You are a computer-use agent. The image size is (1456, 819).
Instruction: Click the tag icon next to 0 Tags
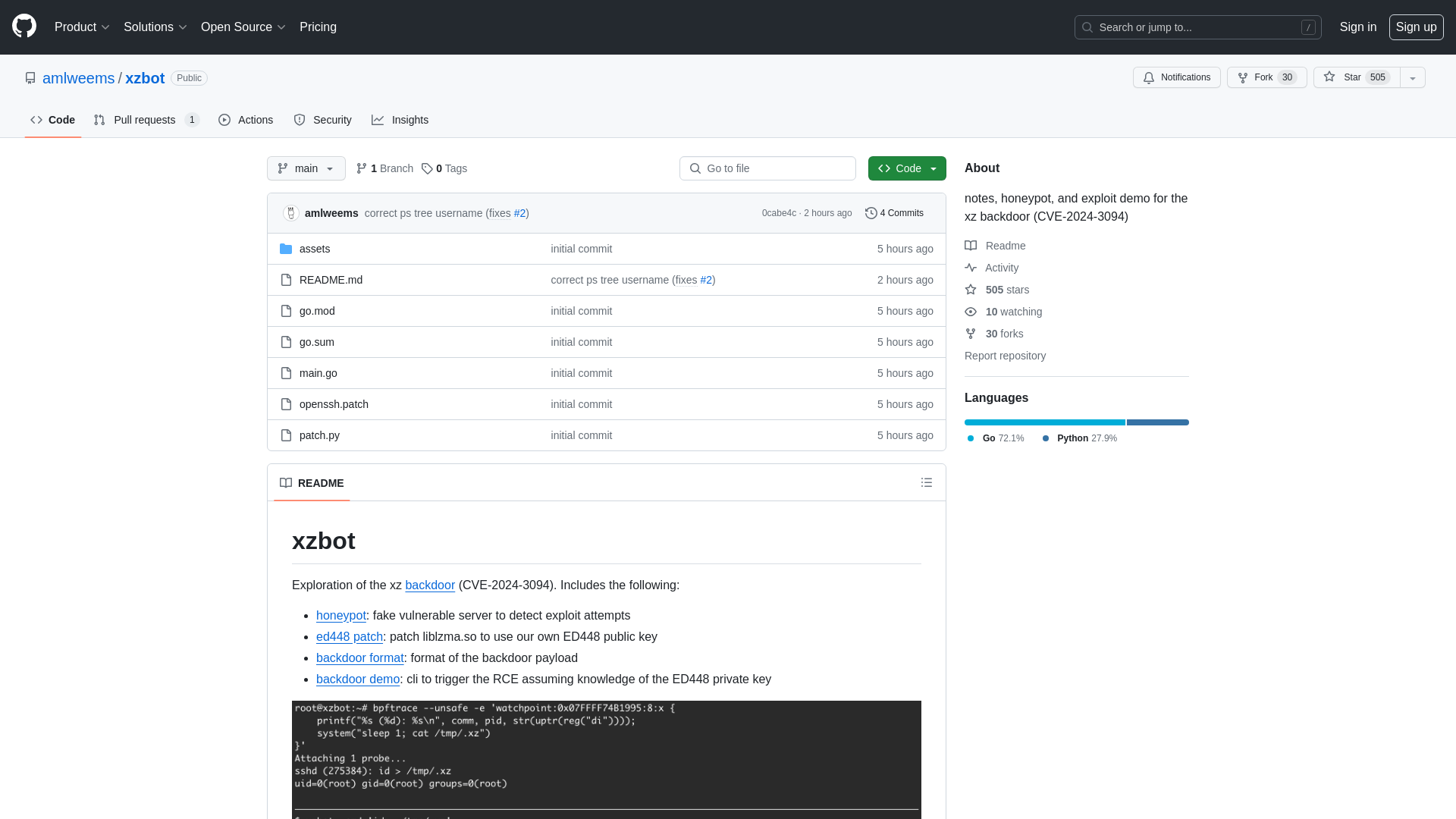click(x=427, y=168)
